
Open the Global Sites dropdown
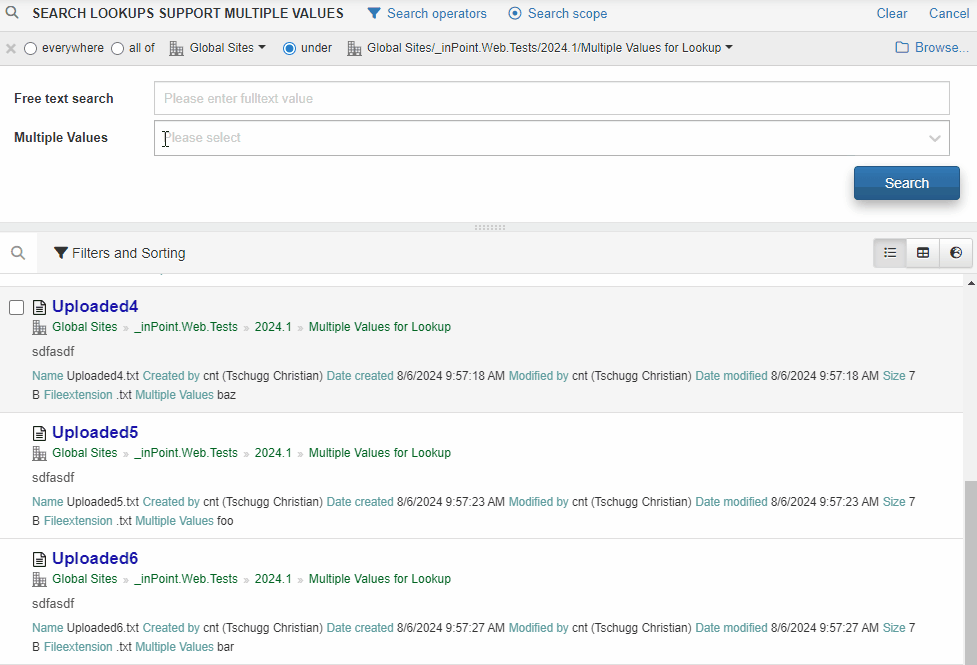pyautogui.click(x=227, y=47)
